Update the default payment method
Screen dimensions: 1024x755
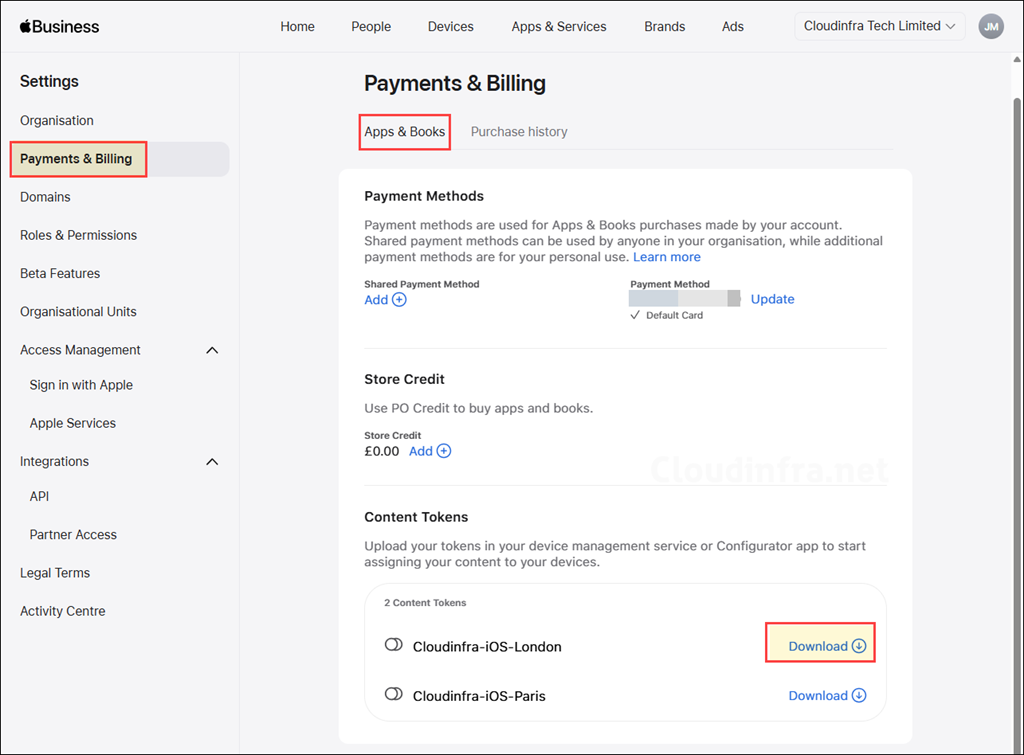pyautogui.click(x=773, y=299)
